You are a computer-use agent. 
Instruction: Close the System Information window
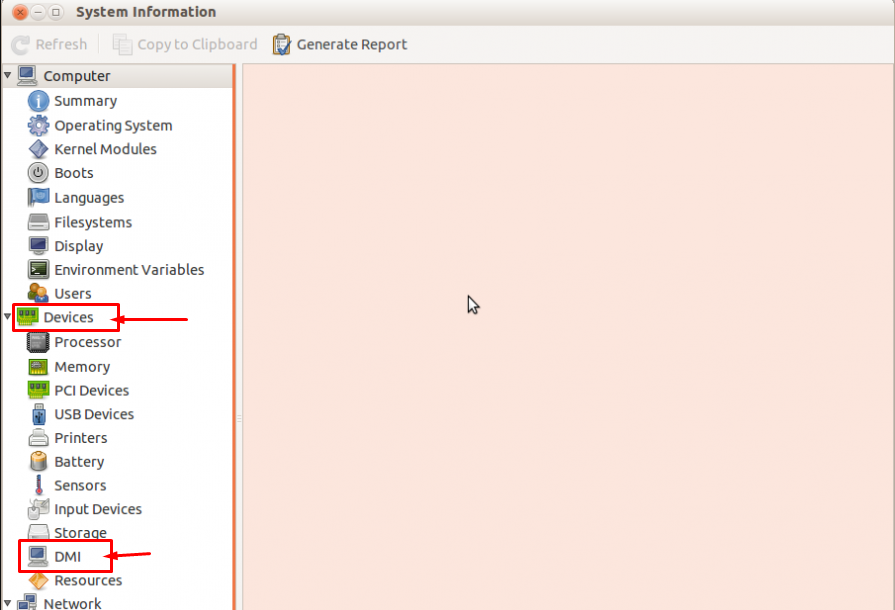20,12
